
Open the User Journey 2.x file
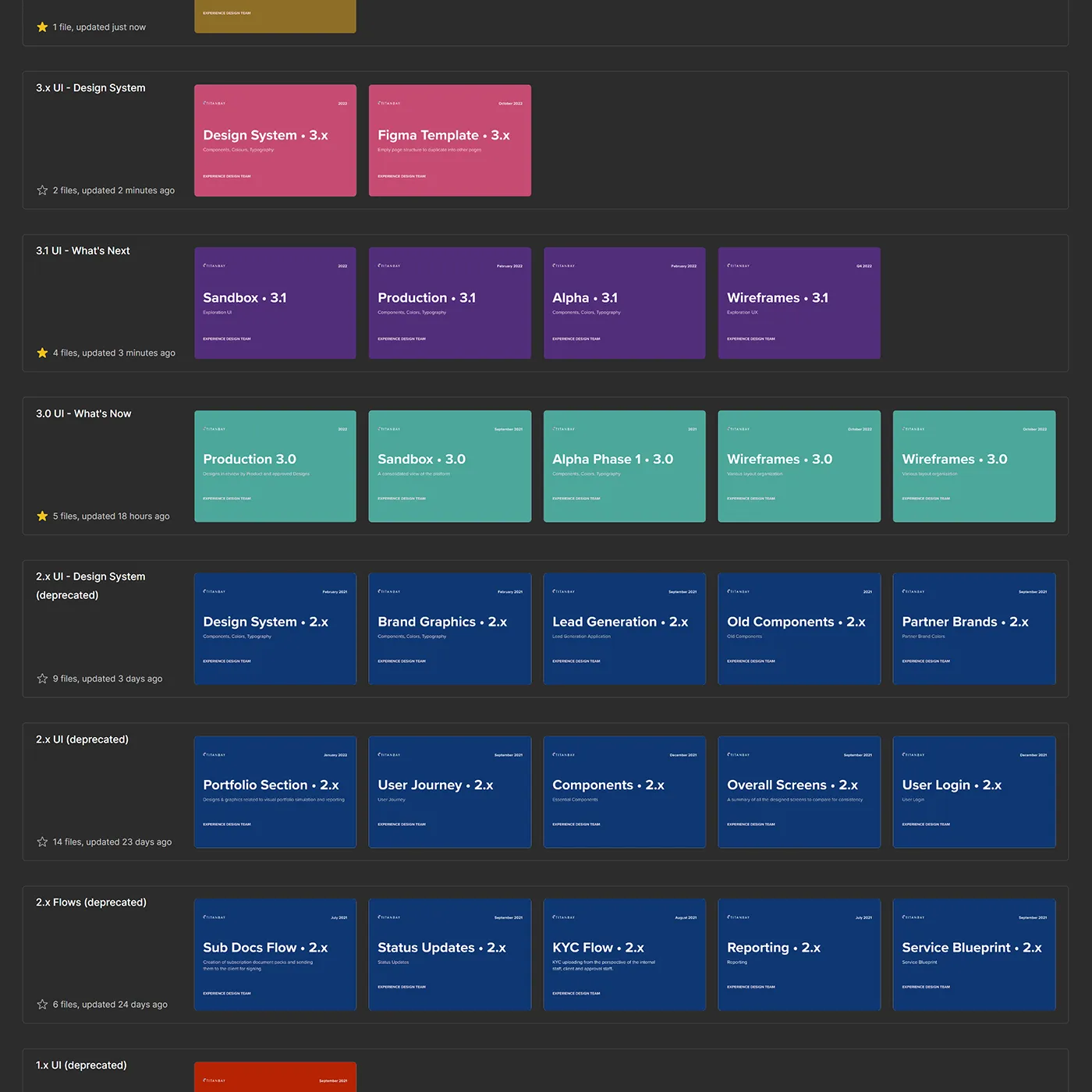coord(449,792)
